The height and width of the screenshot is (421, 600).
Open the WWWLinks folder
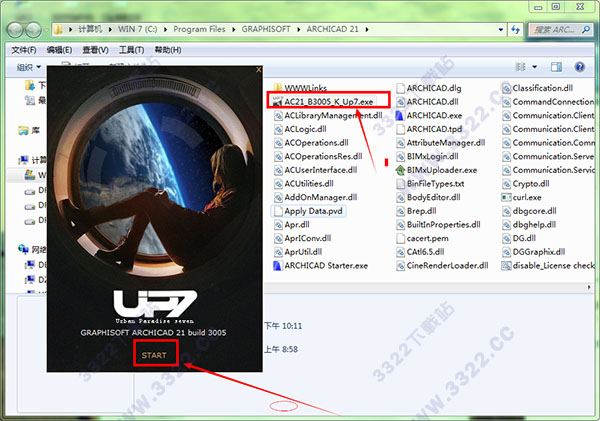(x=301, y=88)
